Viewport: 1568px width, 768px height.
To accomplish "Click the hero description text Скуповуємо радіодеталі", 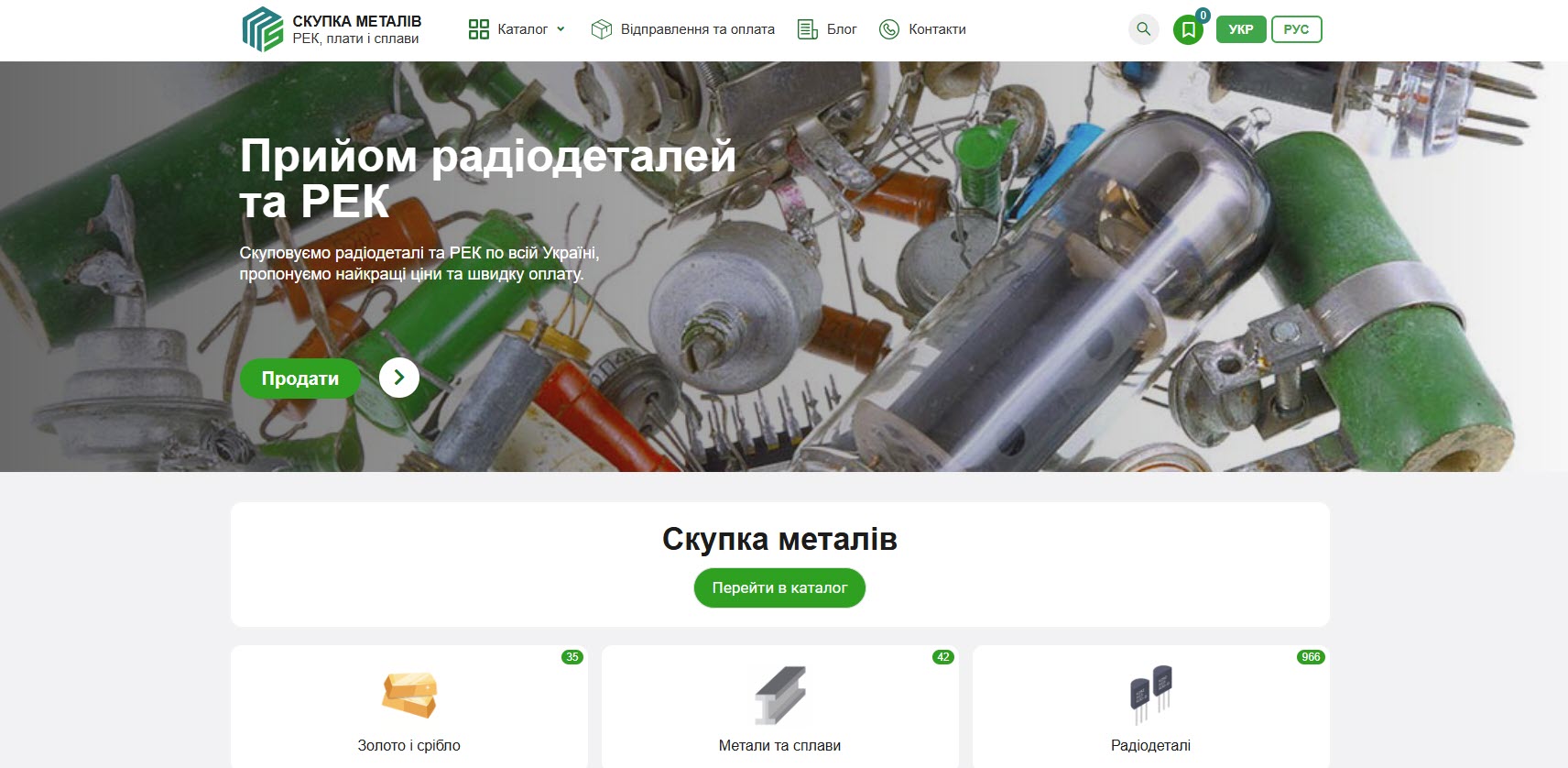I will click(419, 263).
